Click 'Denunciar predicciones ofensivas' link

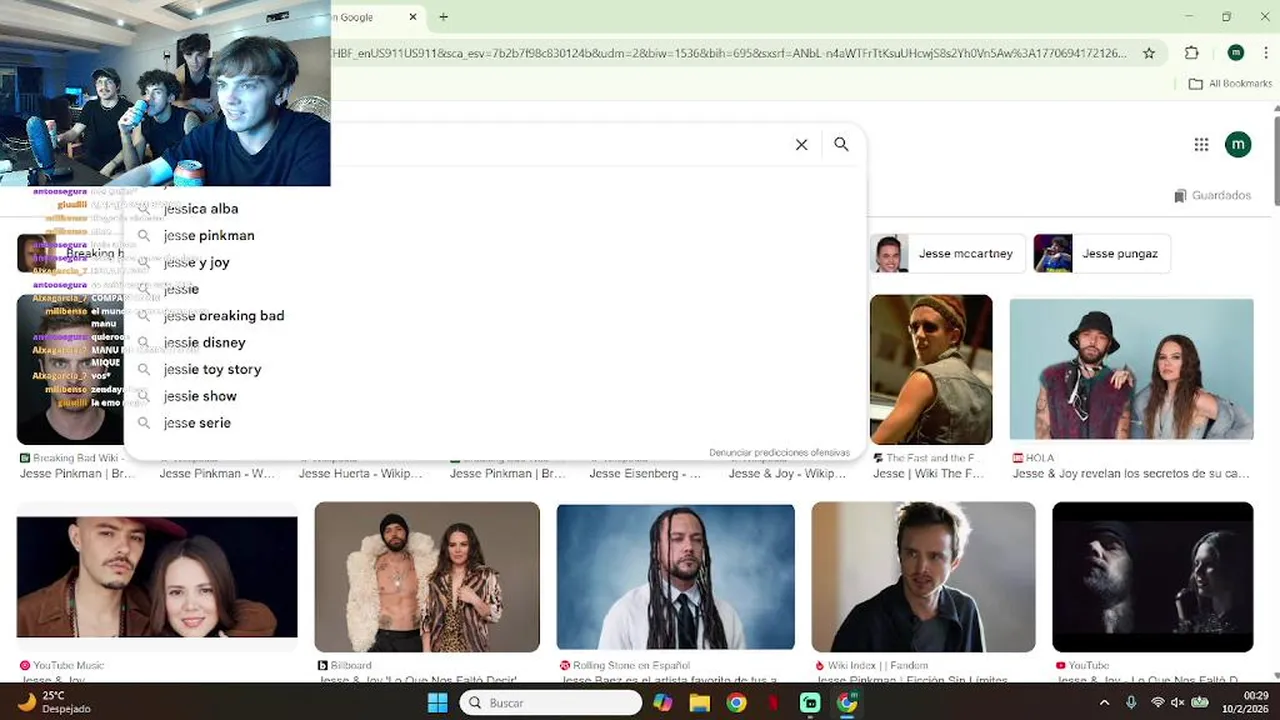(x=779, y=453)
